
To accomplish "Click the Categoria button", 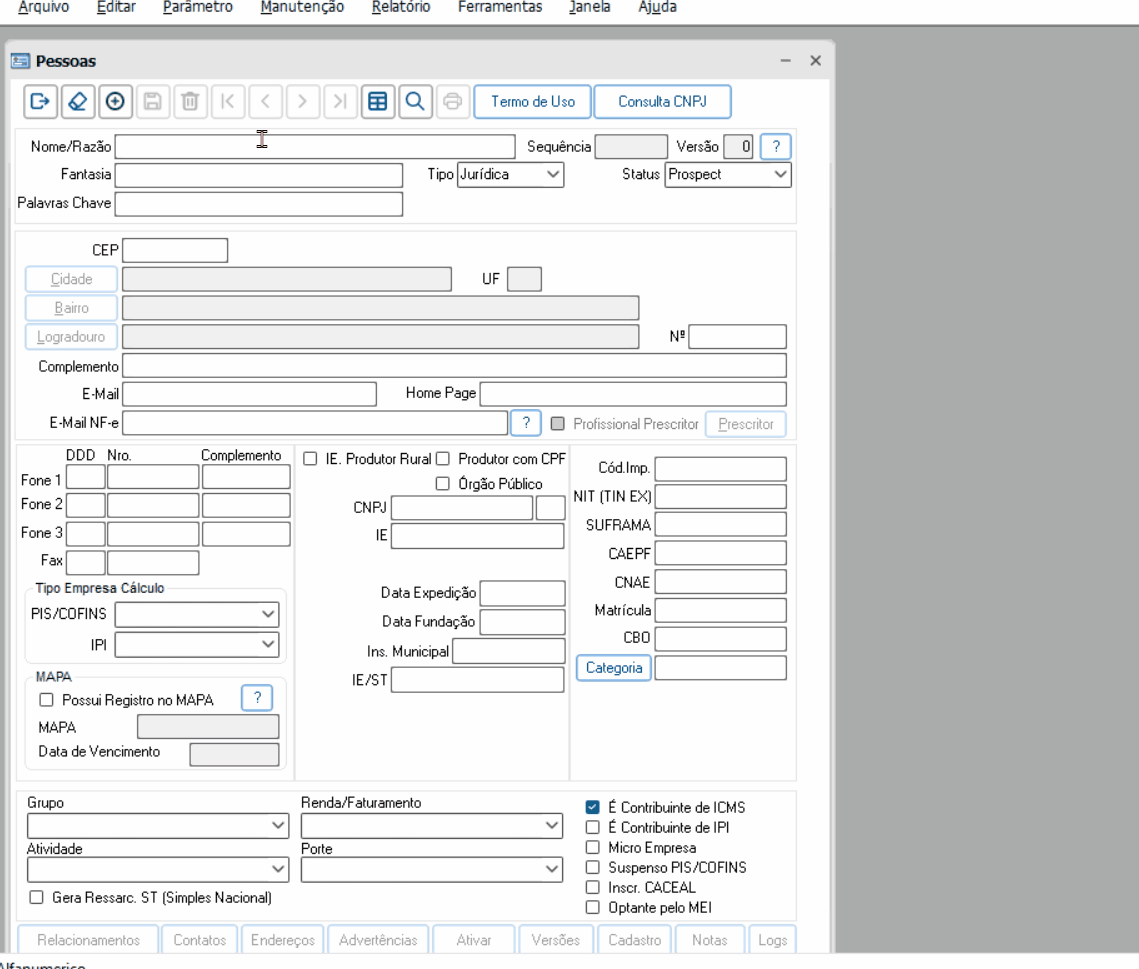I will click(x=613, y=668).
